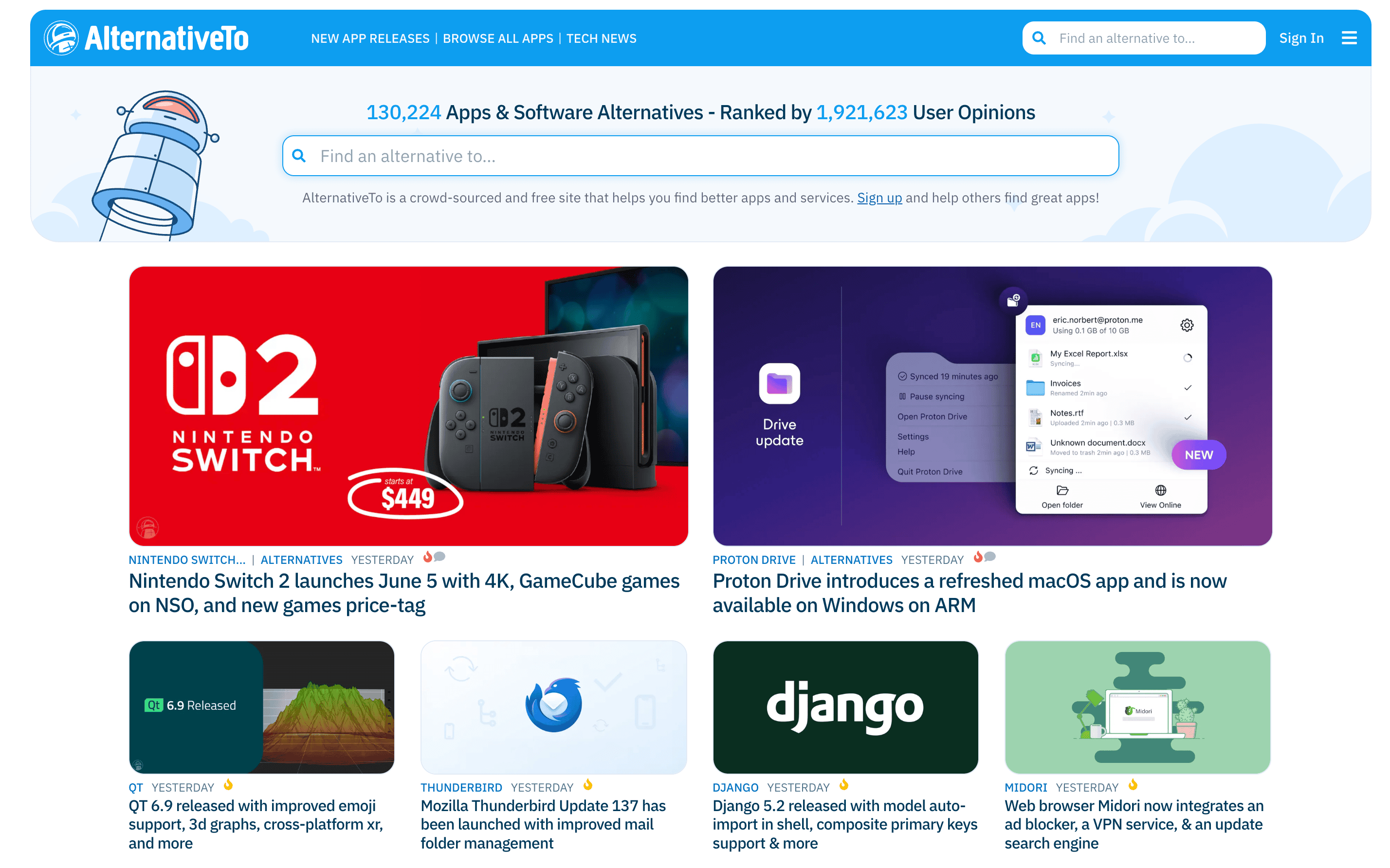
Task: Go to Browse All Apps
Action: 498,38
